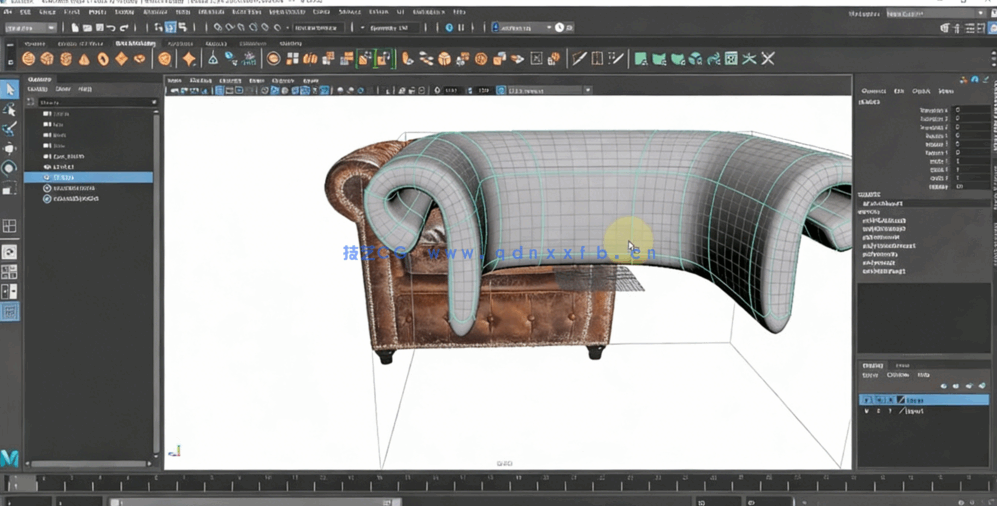
Task: Create a polygon cylinder from the shelf
Action: (65, 58)
